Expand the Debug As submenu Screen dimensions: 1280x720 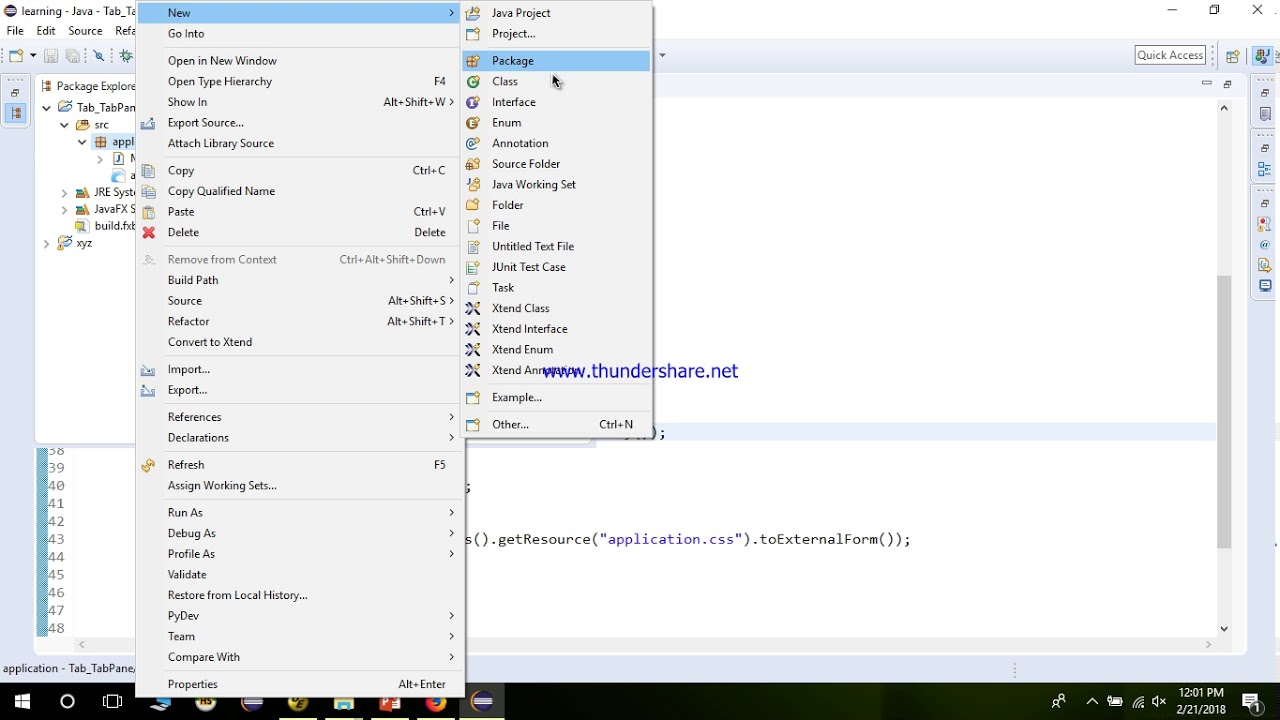coord(299,534)
